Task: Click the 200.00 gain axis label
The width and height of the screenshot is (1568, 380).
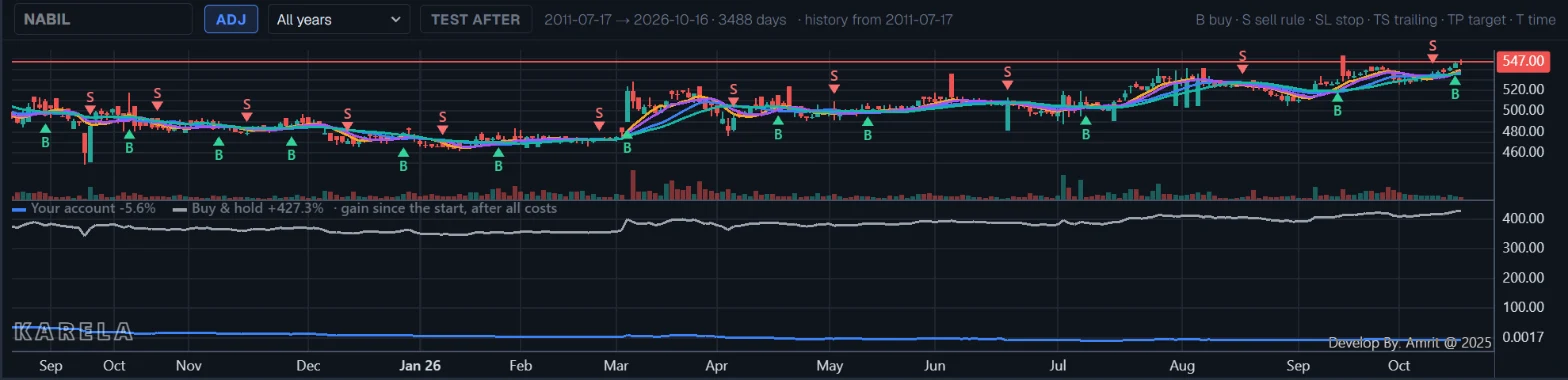Action: [1522, 277]
